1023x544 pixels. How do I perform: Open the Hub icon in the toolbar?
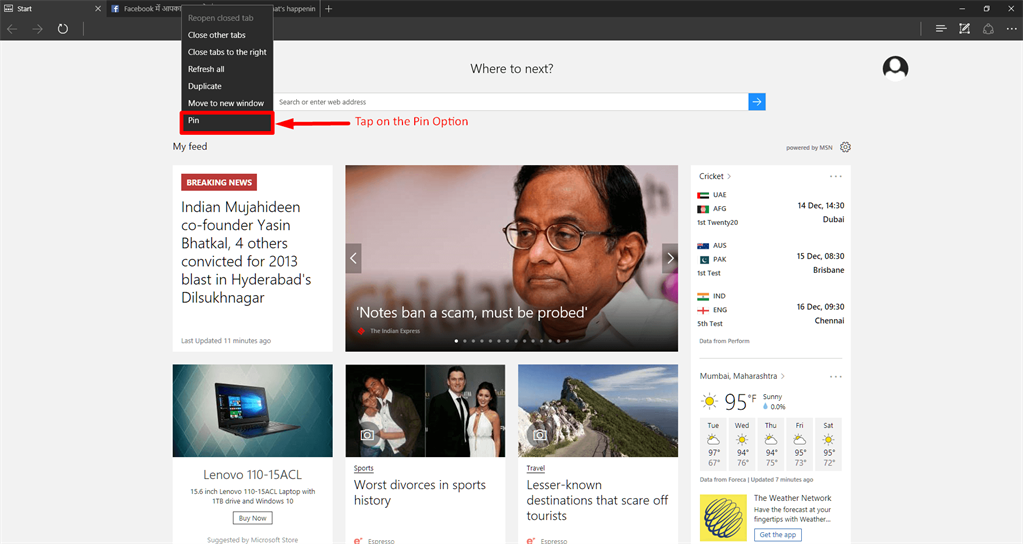pos(941,29)
